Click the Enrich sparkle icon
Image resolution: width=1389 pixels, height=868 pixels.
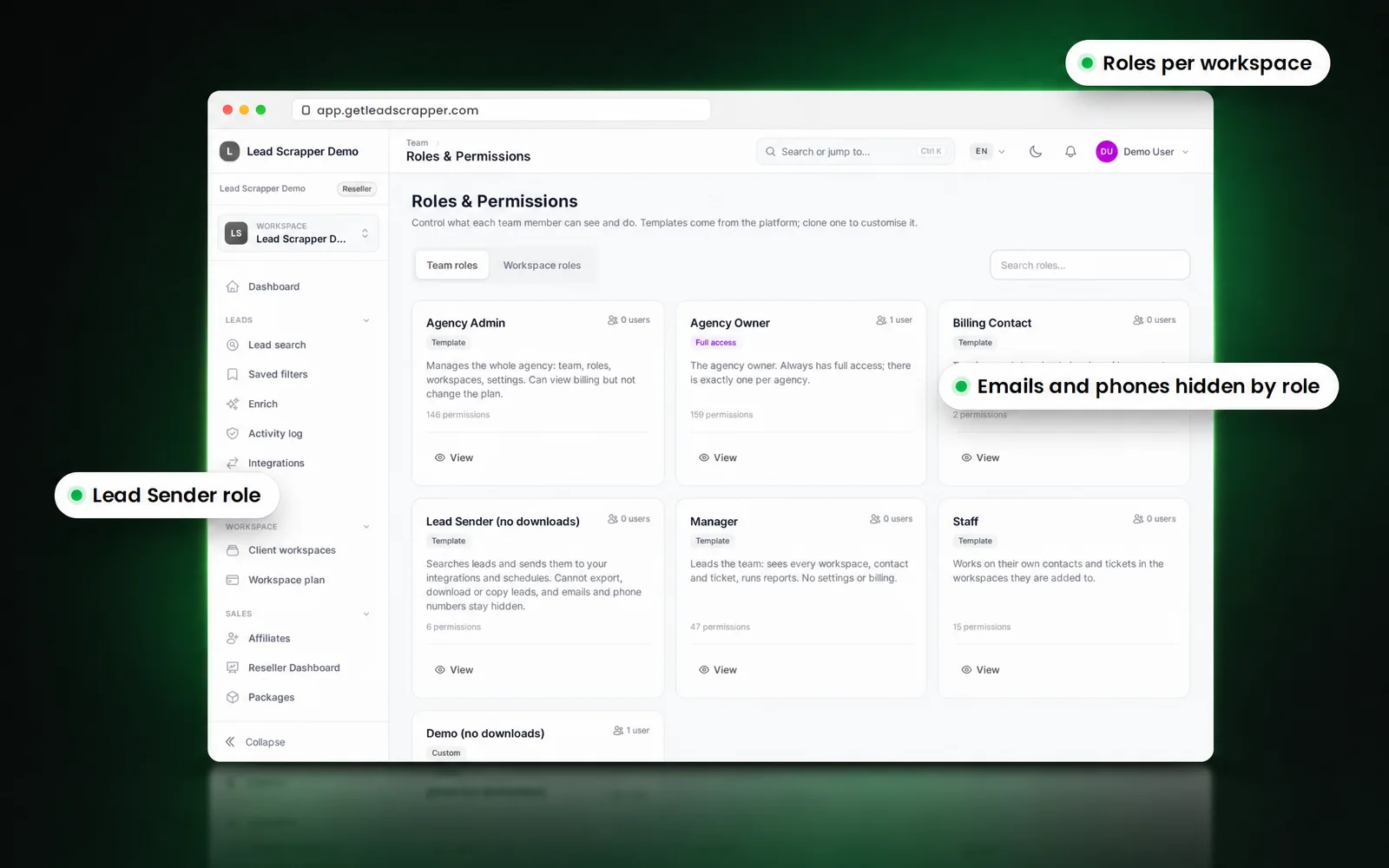tap(232, 404)
